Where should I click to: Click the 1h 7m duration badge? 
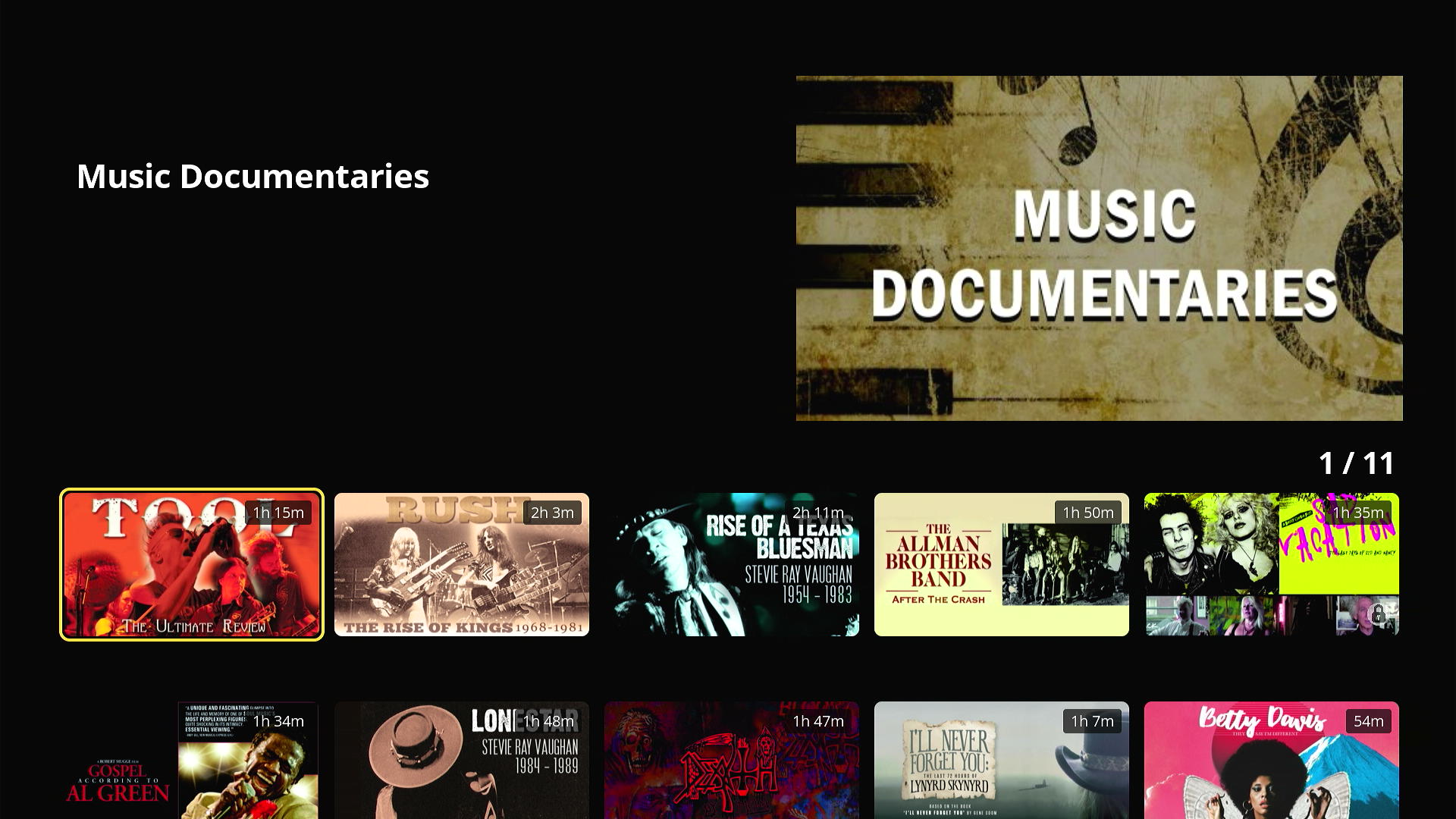pos(1092,721)
